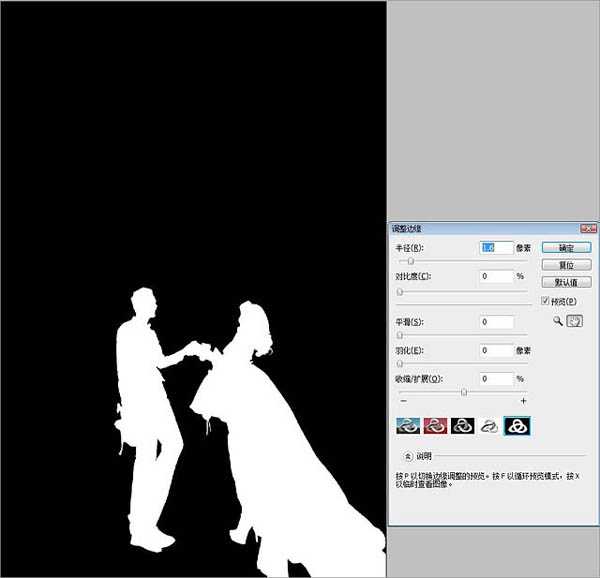Select the Hand tool in dialog

click(x=575, y=321)
